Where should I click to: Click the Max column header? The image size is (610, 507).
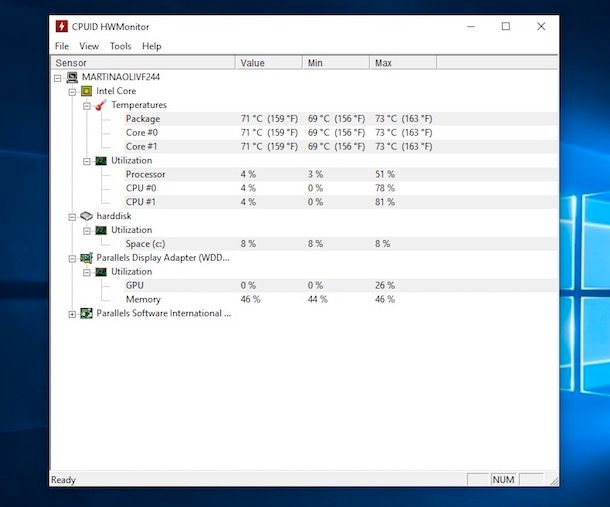click(403, 63)
